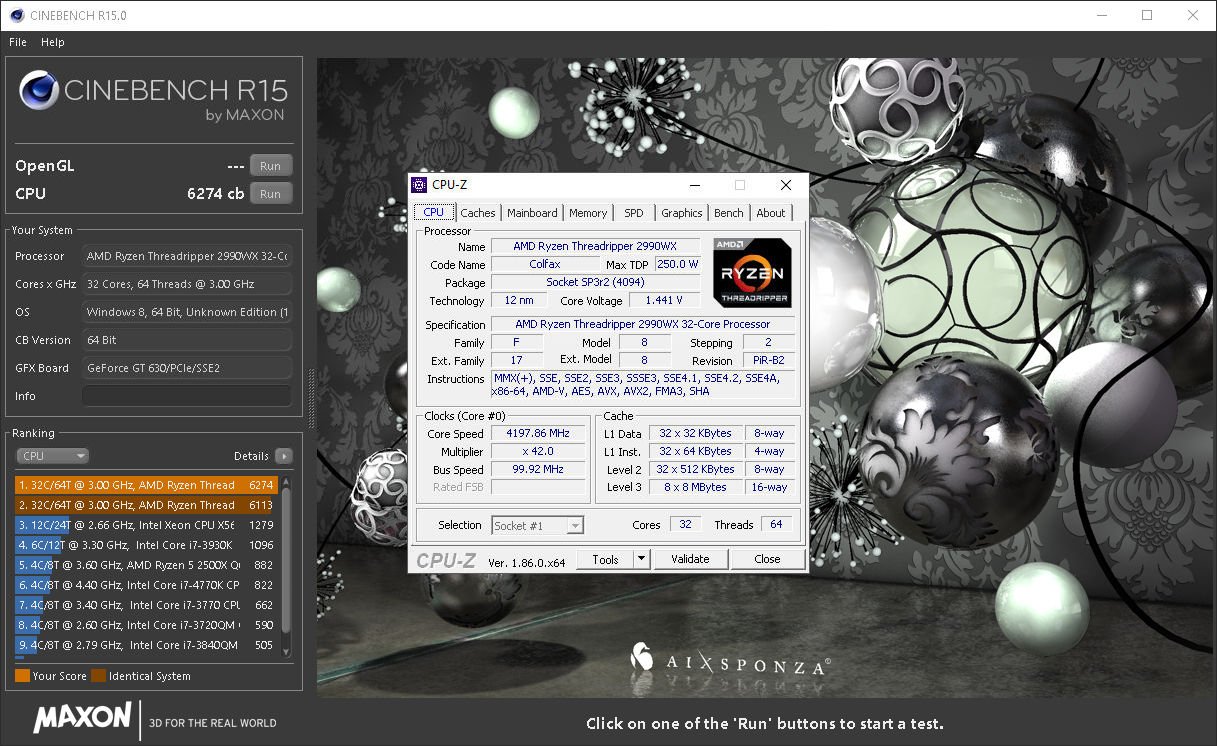Expand ranking Details arrow button
This screenshot has height=746, width=1217.
(284, 456)
